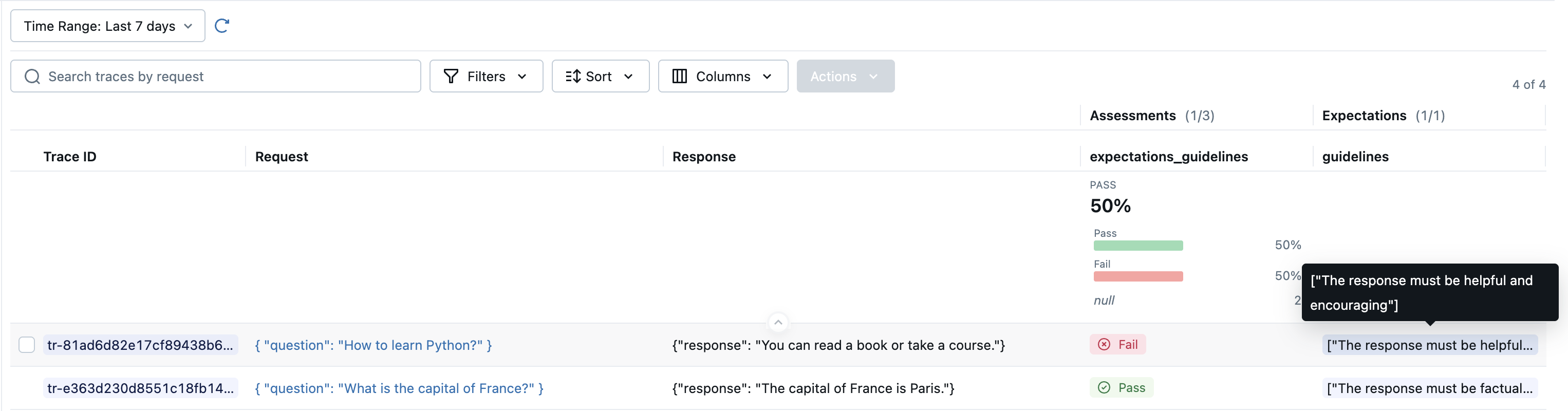Open the "How to learn Python?" request

[x=372, y=345]
